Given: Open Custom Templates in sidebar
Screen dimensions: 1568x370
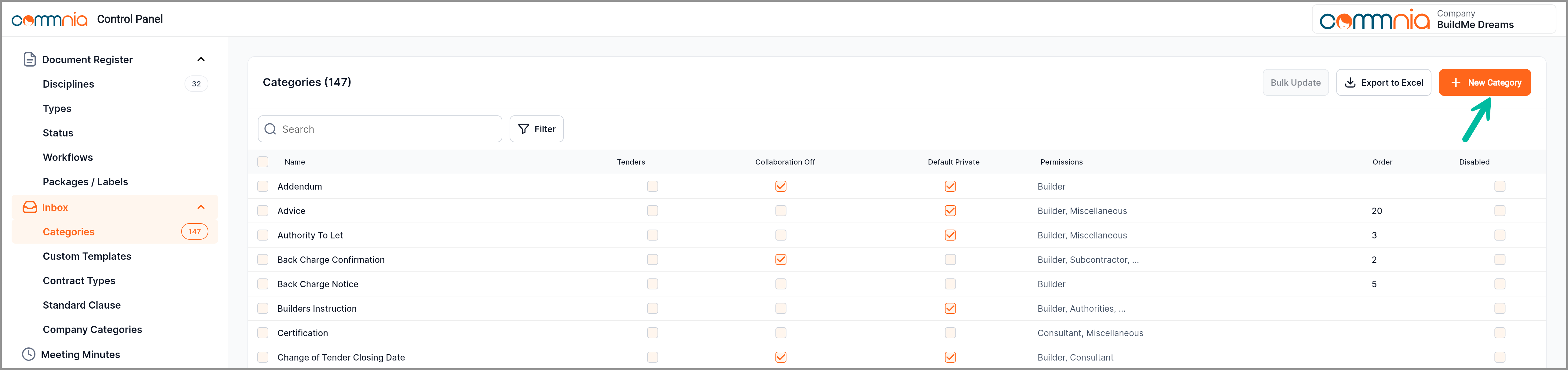Looking at the screenshot, I should coord(87,256).
